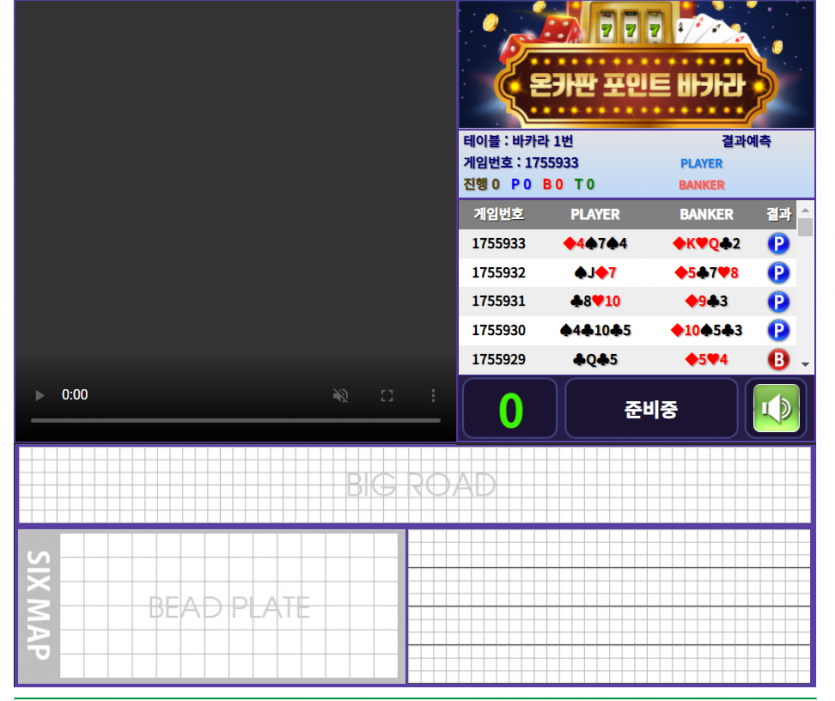Click banker cards ◆5♥4 in row 1755929
This screenshot has width=835, height=701.
point(706,360)
